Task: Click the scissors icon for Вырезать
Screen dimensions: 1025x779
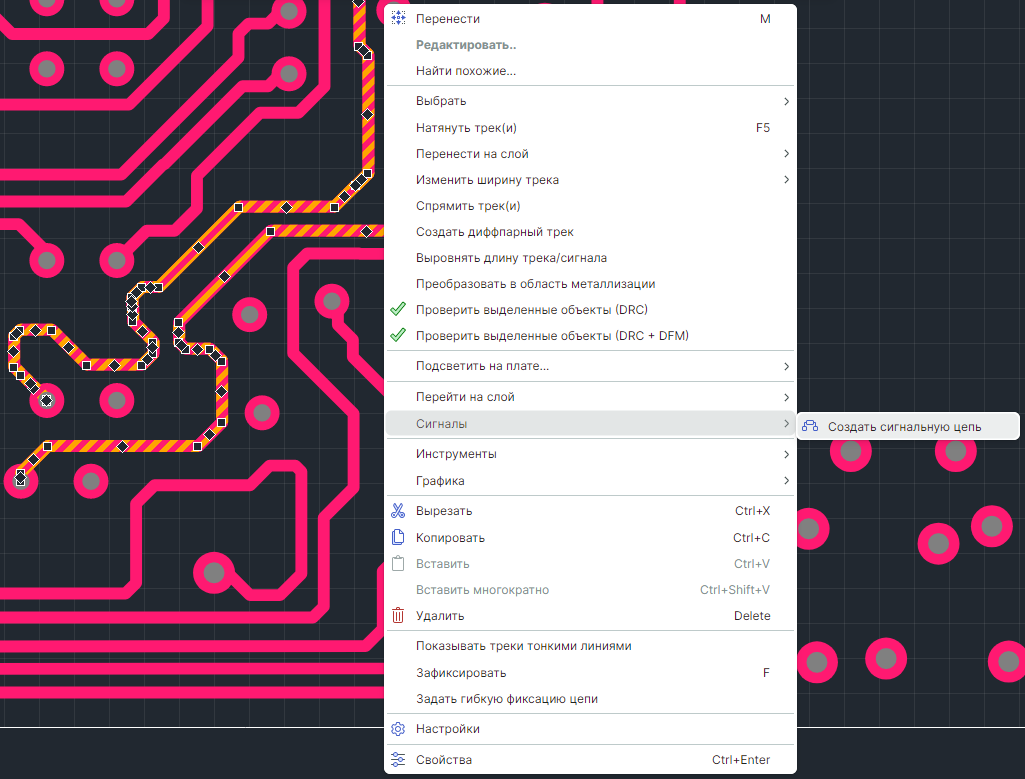Action: pos(398,511)
